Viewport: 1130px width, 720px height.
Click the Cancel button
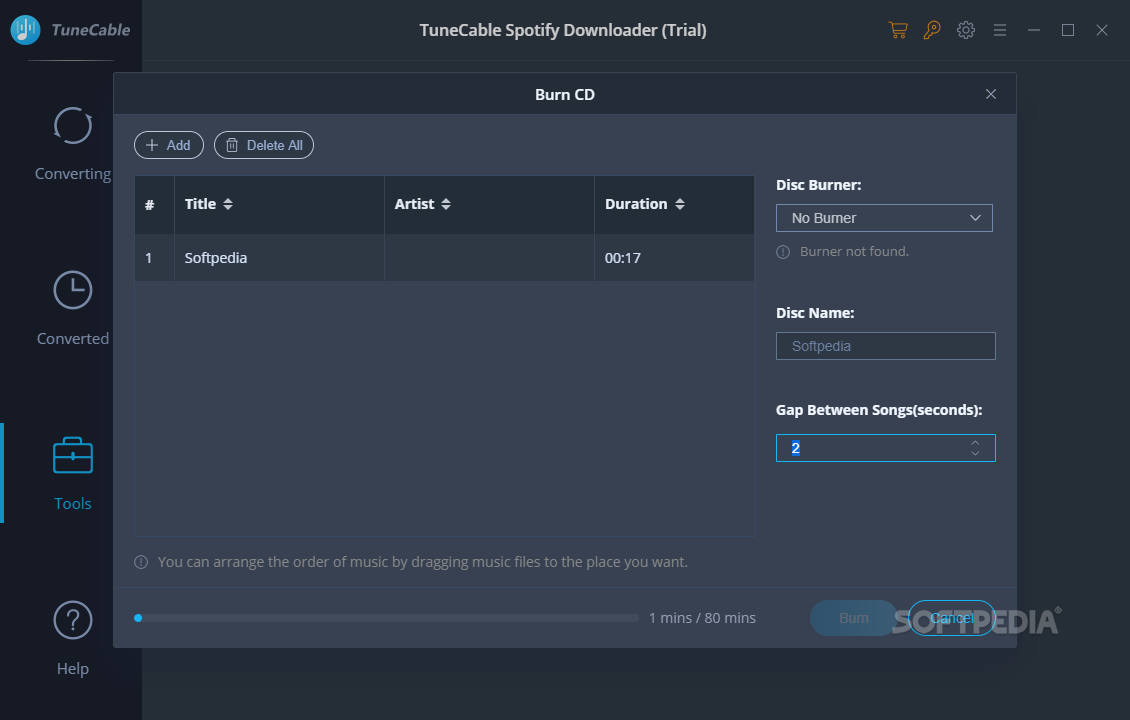[x=951, y=618]
